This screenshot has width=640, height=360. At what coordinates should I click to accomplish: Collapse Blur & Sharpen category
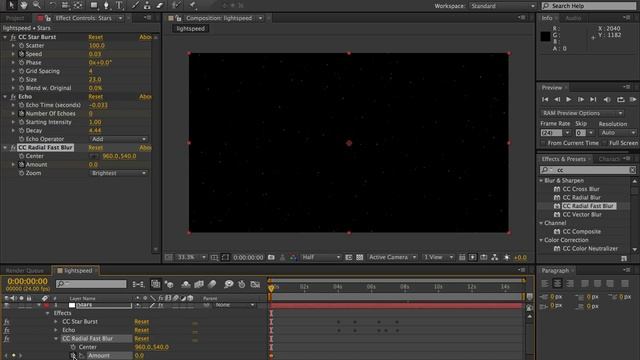tap(541, 180)
